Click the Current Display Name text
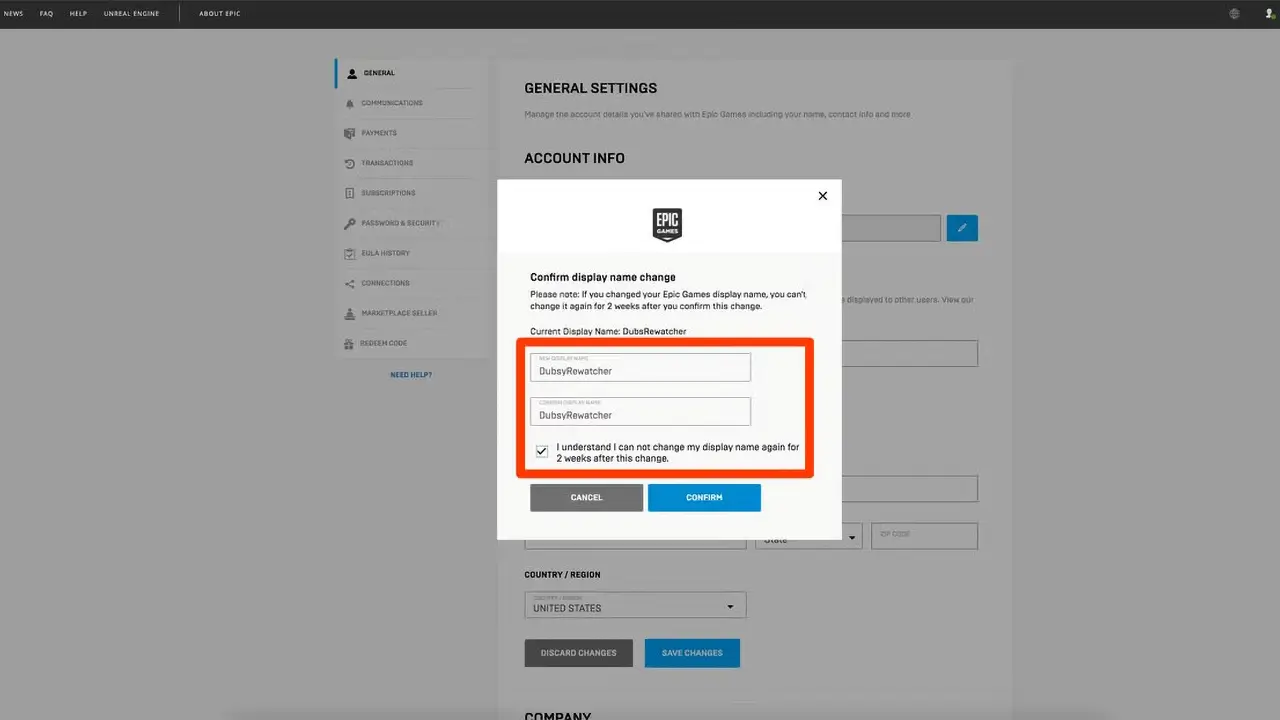Screen dimensions: 1280x720 [608, 331]
